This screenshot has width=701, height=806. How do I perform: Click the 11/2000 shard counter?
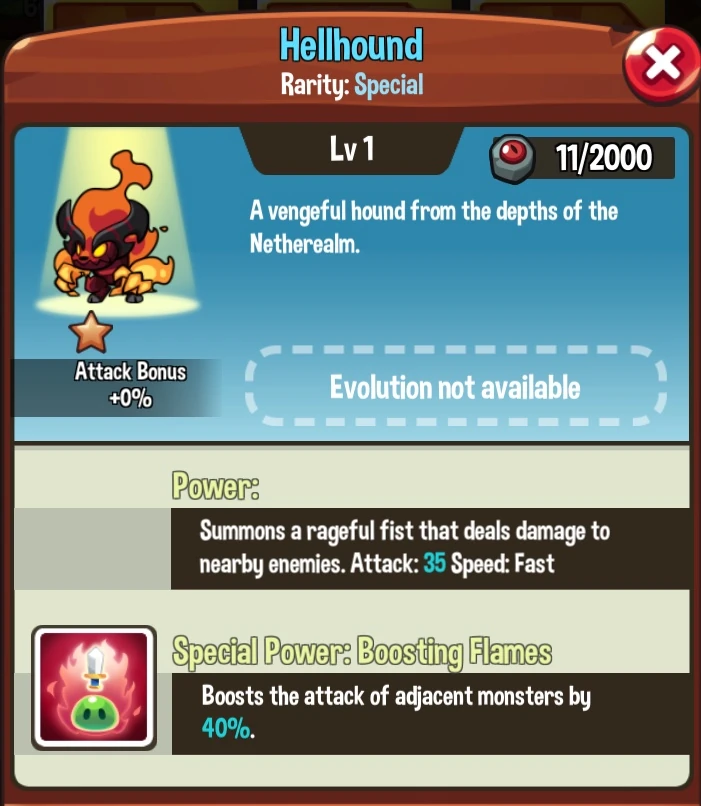click(x=603, y=157)
